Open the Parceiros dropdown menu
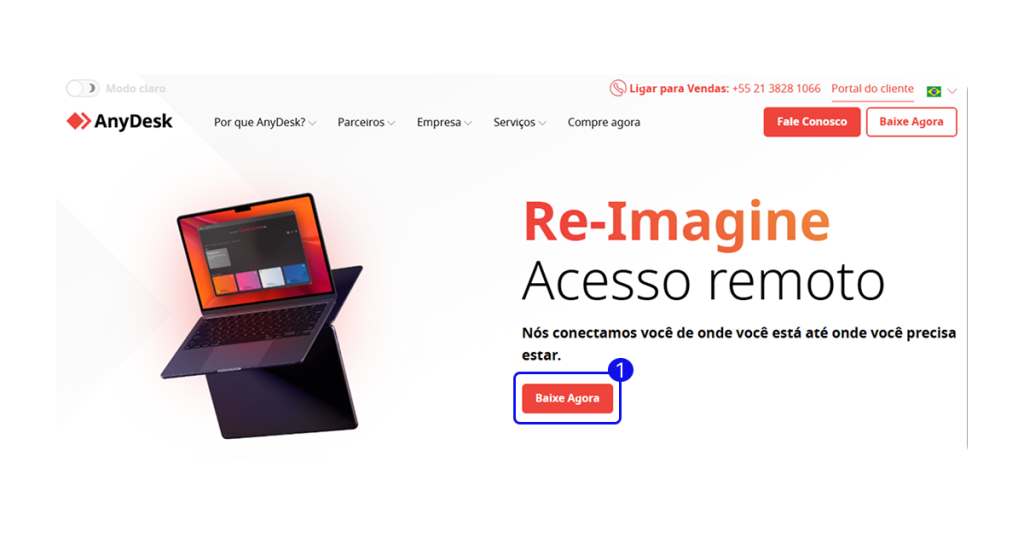Viewport: 1024px width, 537px height. [366, 122]
